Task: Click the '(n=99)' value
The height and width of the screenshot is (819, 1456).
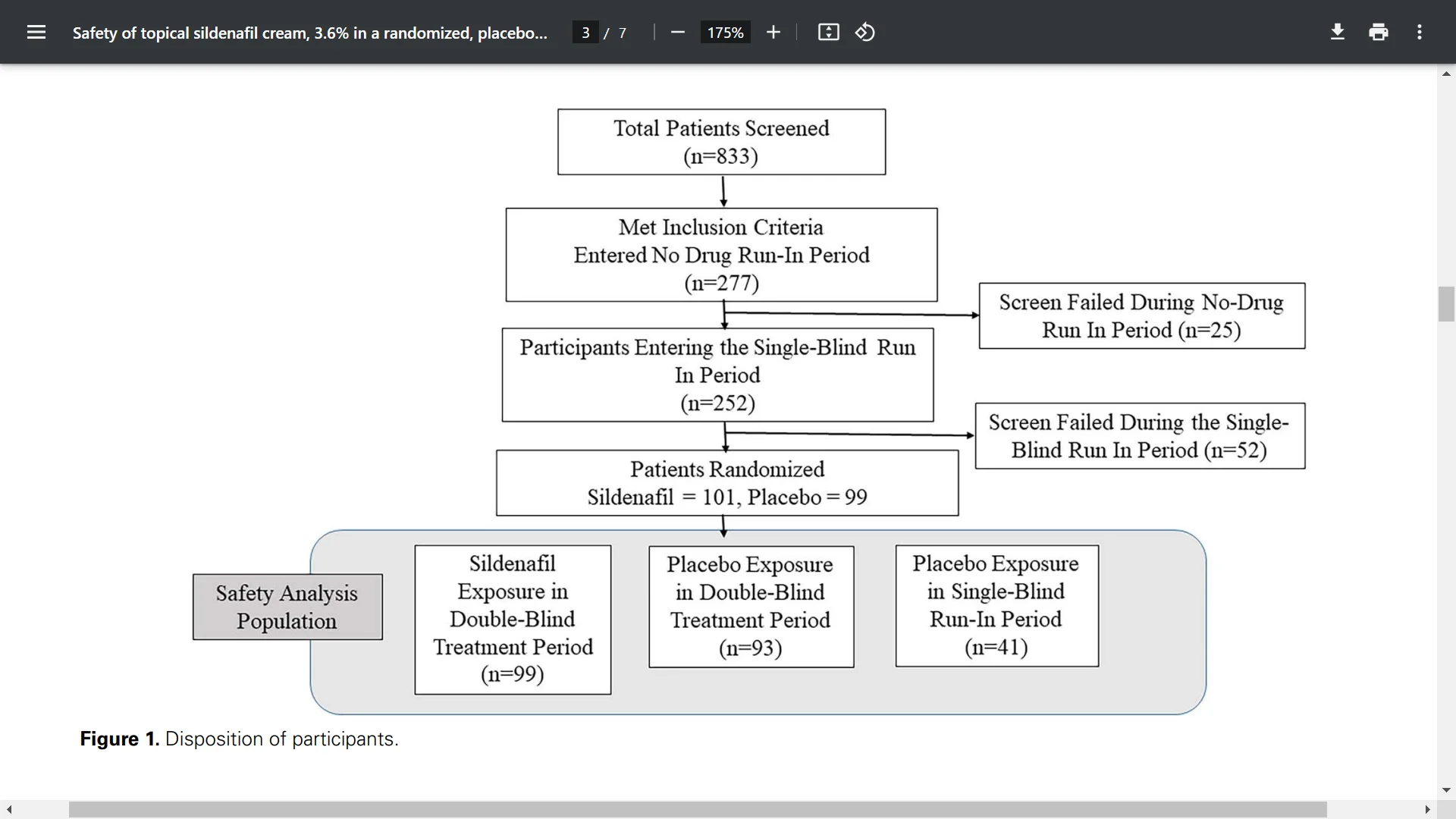Action: tap(513, 674)
